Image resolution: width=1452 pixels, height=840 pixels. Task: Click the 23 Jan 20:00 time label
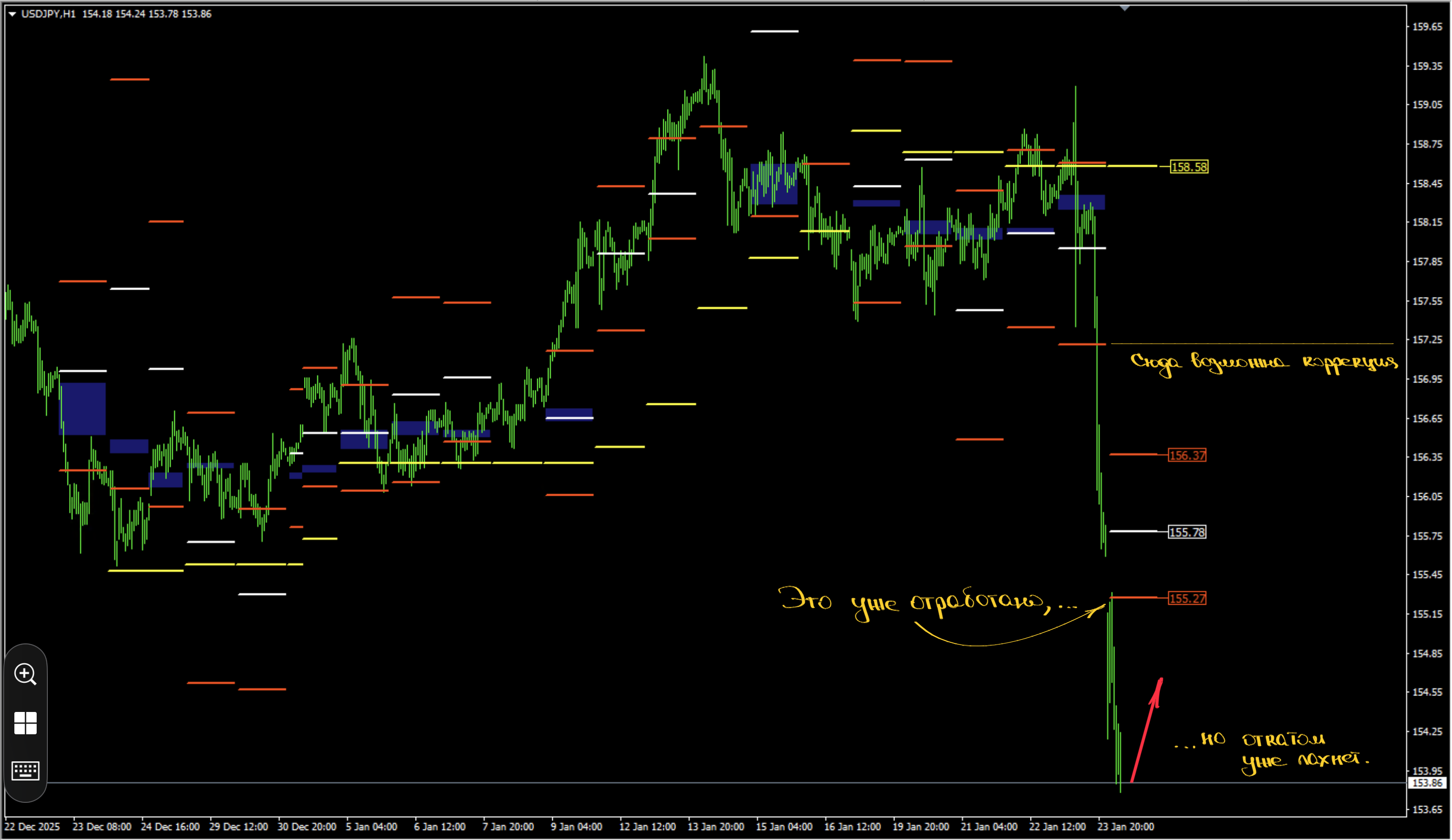tap(1125, 826)
